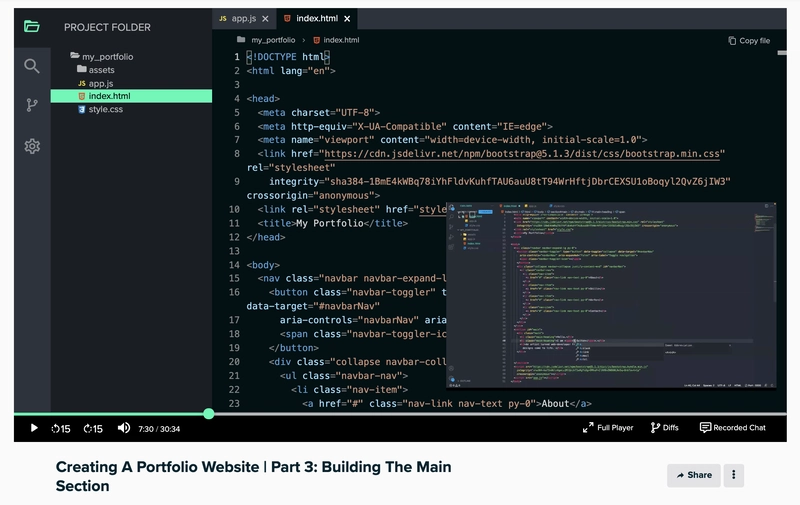Click the editor minimap scrollbar marker
Screen dimensions: 800x505
[x=782, y=53]
